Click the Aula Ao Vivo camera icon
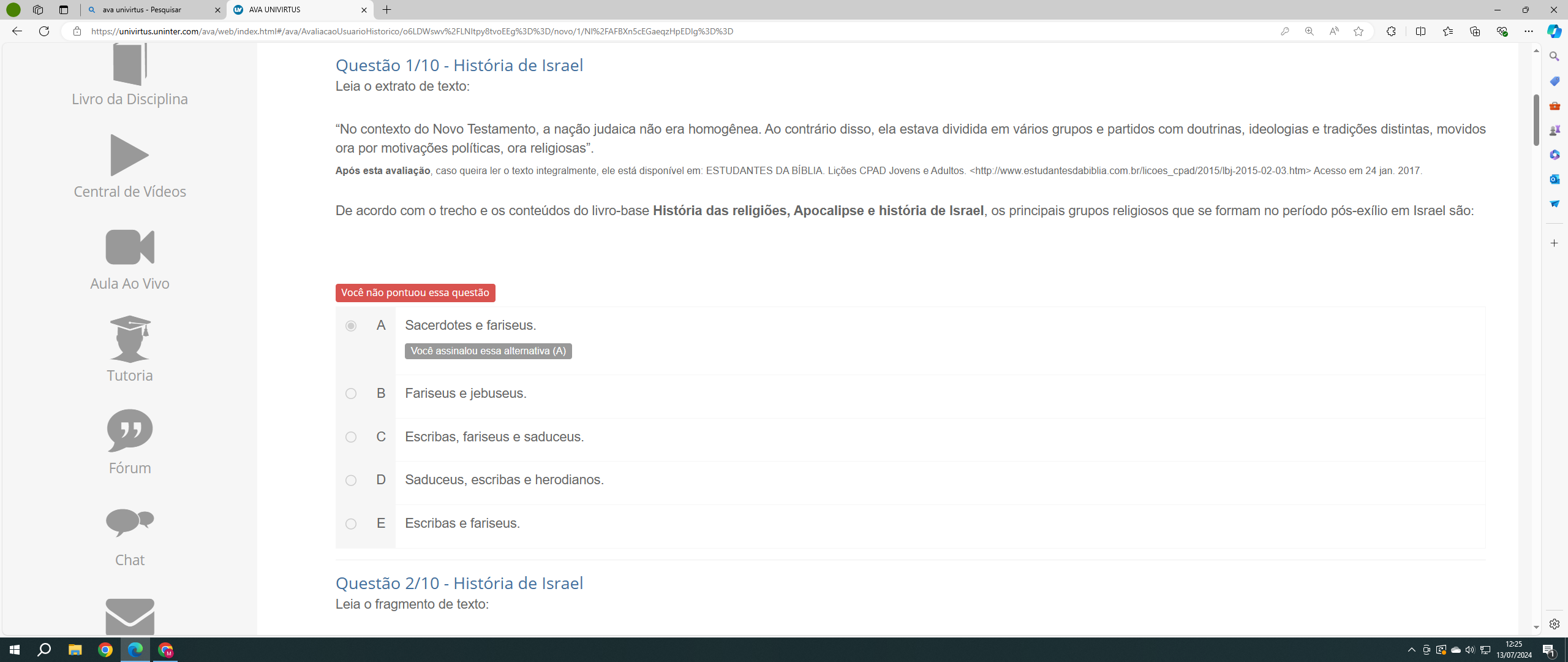Image resolution: width=1568 pixels, height=662 pixels. click(x=129, y=247)
